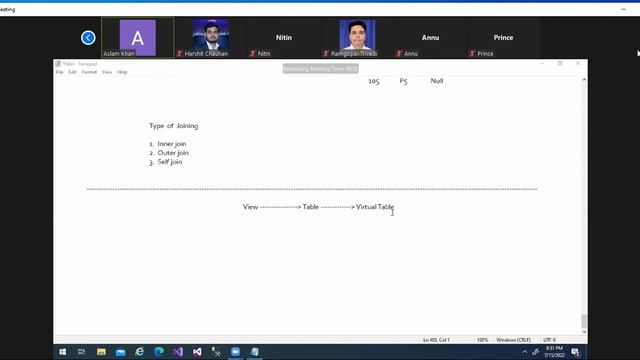Image resolution: width=640 pixels, height=360 pixels.
Task: Minimize the shared Notepad window
Action: (x=542, y=63)
